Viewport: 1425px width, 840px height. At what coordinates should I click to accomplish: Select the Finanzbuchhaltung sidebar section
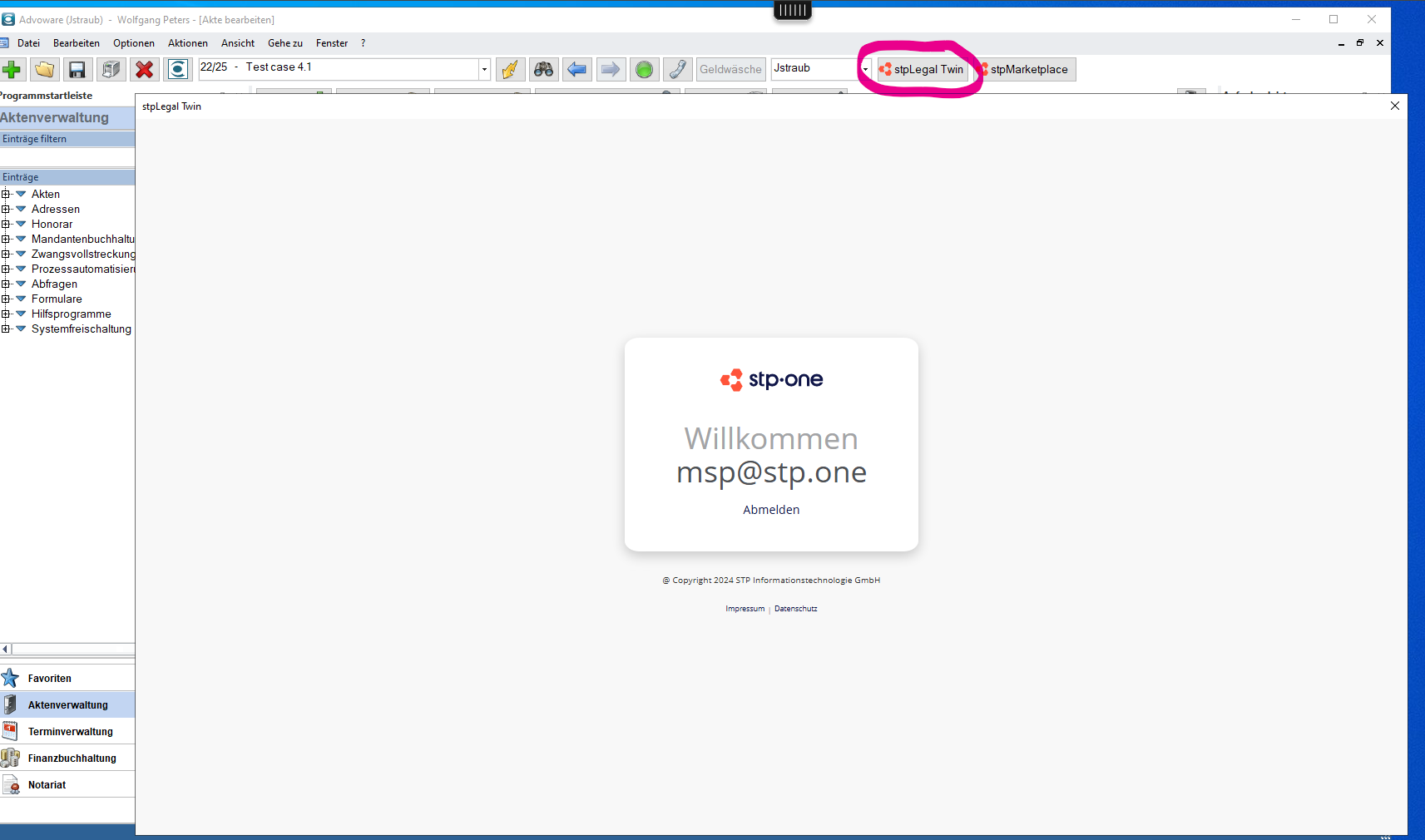pyautogui.click(x=67, y=758)
